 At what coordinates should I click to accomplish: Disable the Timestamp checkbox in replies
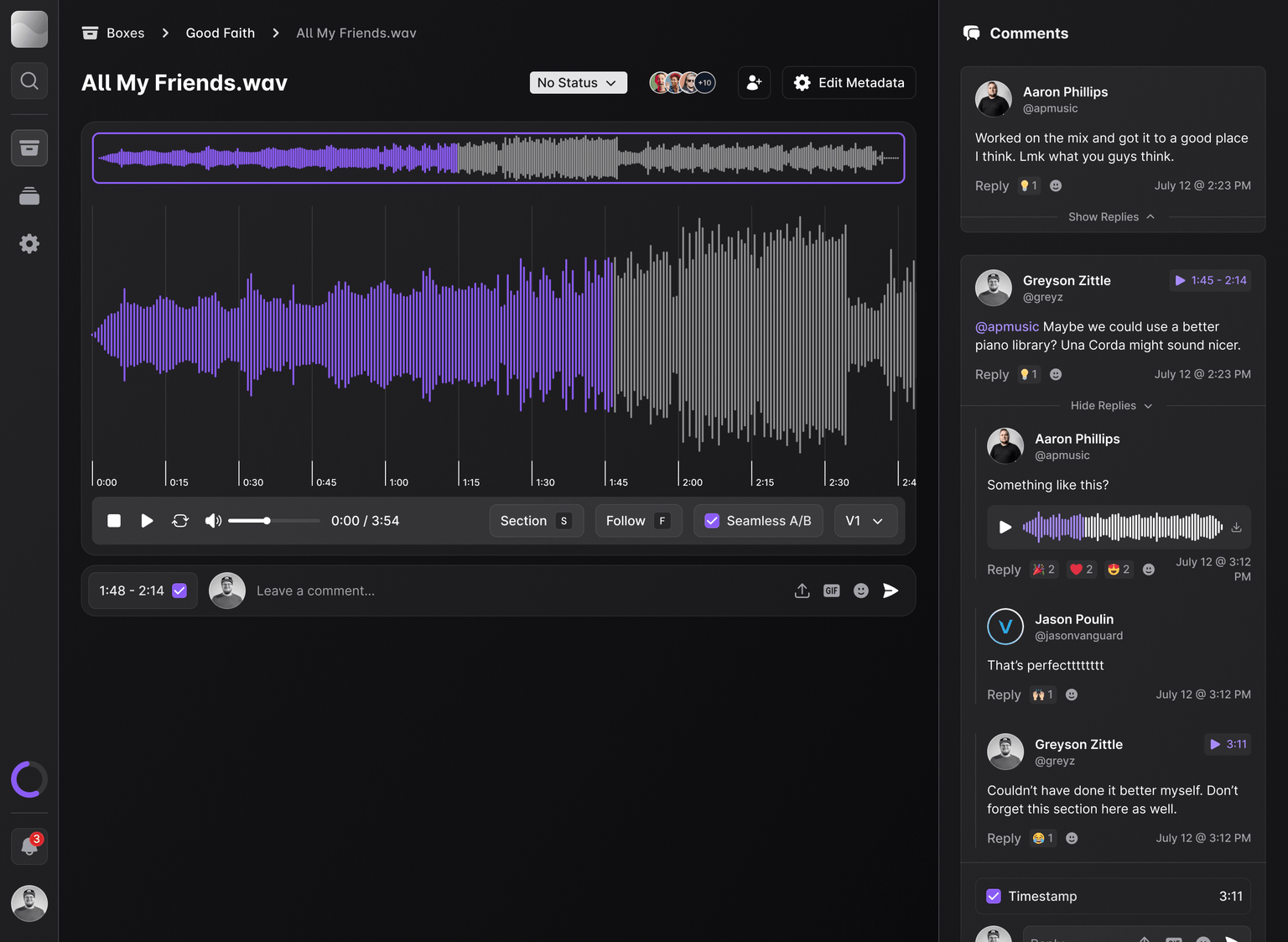point(994,896)
